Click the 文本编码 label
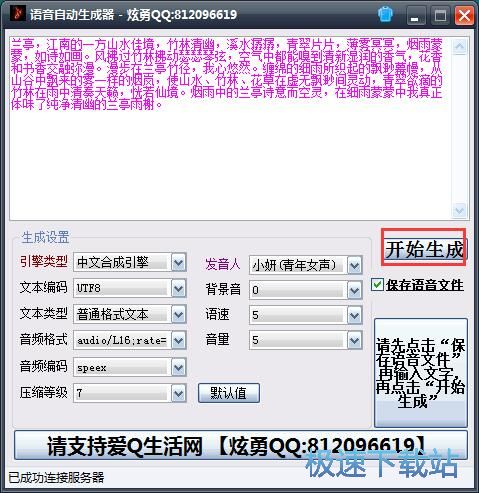The height and width of the screenshot is (493, 479). coord(44,287)
